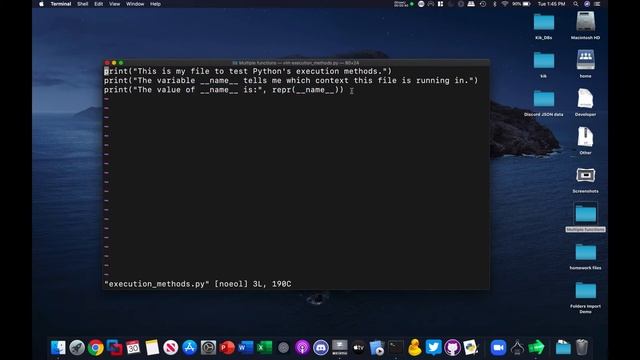Open the blue folder stack in dock
The image size is (640, 360).
point(563,347)
